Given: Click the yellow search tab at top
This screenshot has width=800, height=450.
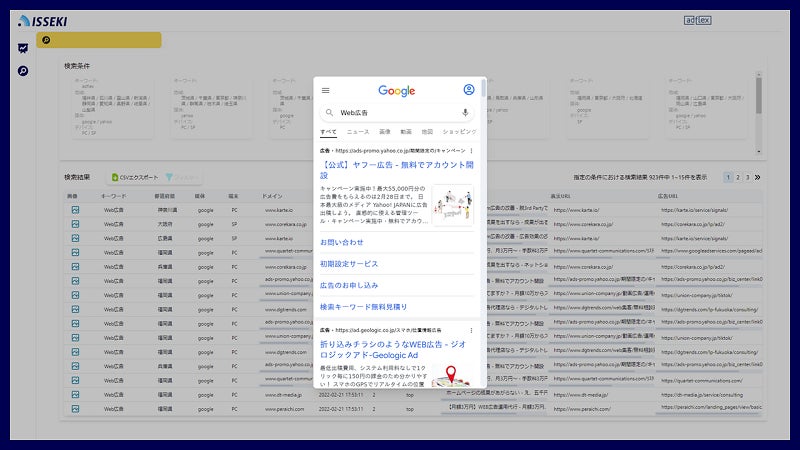Looking at the screenshot, I should click(99, 40).
